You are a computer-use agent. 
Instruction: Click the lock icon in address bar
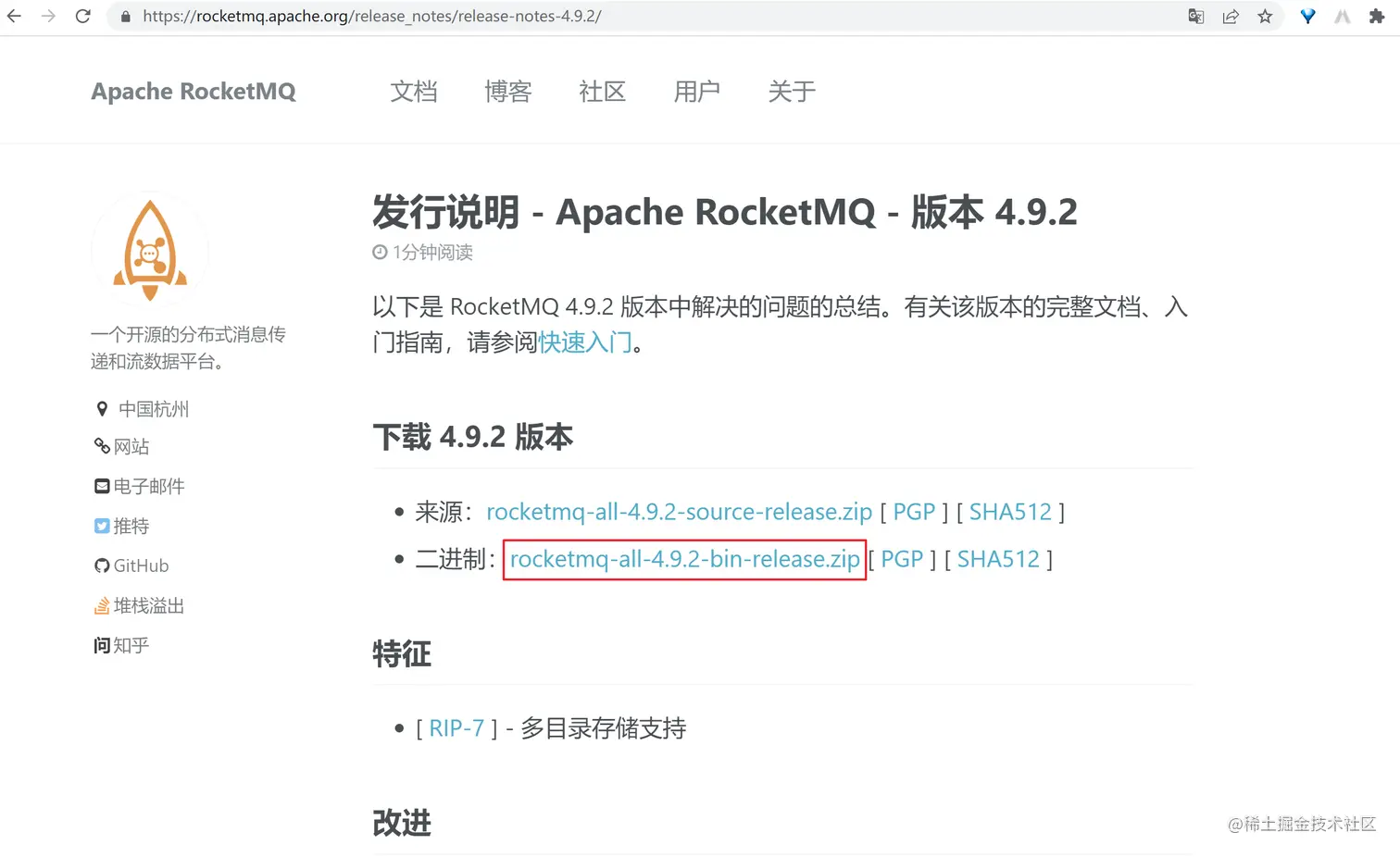pos(125,17)
